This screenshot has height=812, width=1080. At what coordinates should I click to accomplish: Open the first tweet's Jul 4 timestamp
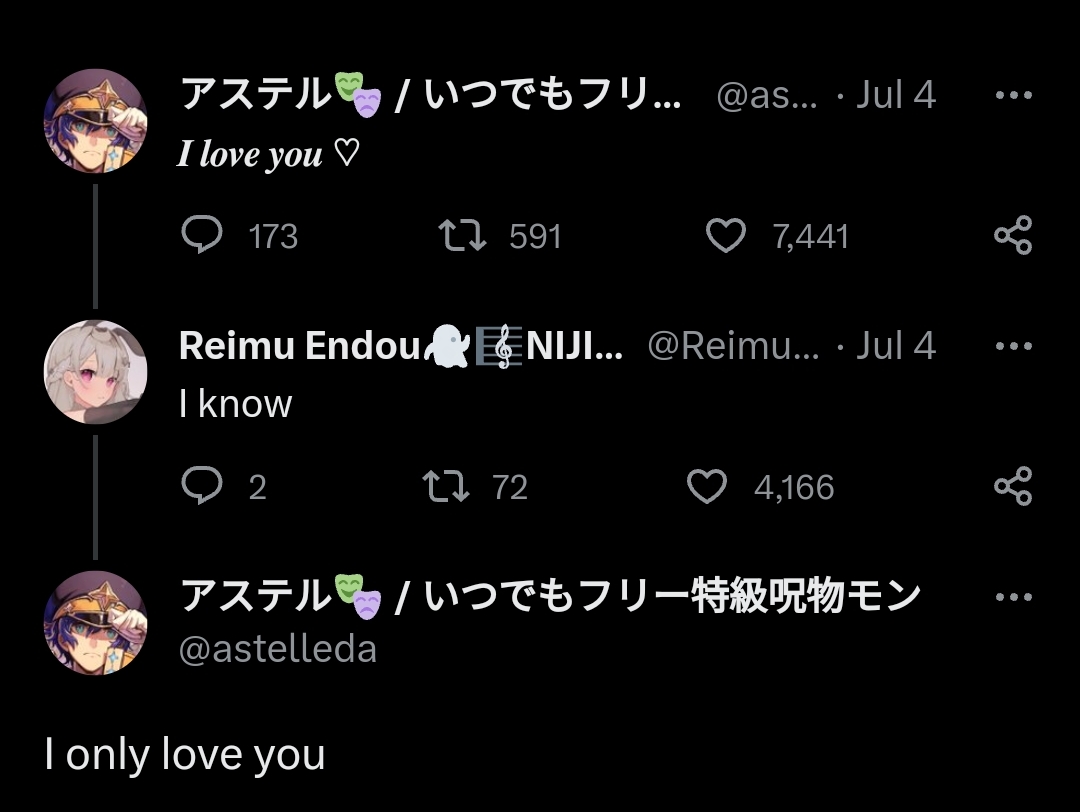tap(895, 95)
